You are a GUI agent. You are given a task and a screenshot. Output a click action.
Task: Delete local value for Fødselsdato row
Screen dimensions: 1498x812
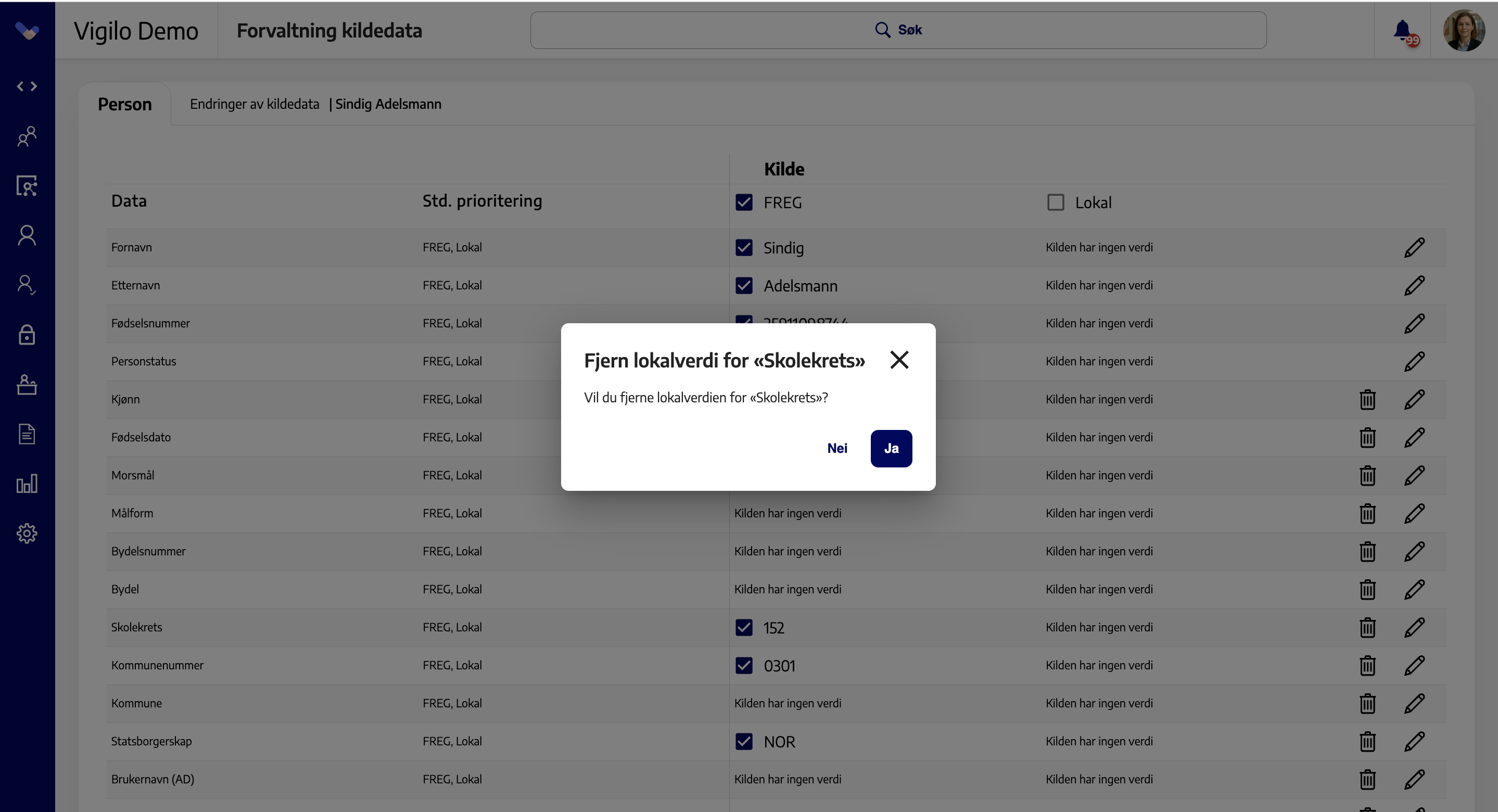pos(1367,437)
